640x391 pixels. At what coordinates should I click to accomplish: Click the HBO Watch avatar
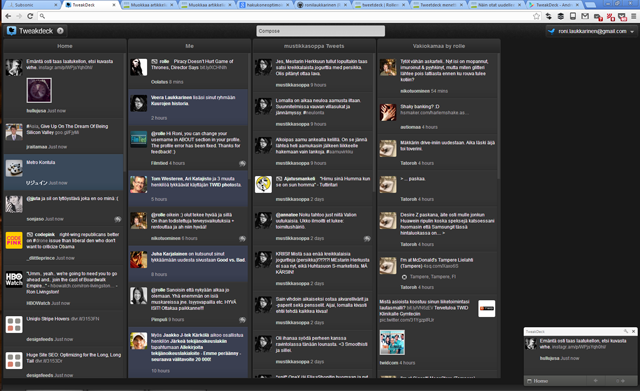(14, 279)
